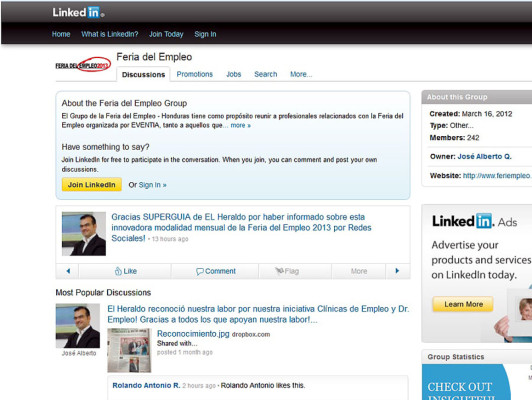The image size is (532, 400).
Task: Comment on the SUPERGUIA discussion post
Action: coord(215,271)
